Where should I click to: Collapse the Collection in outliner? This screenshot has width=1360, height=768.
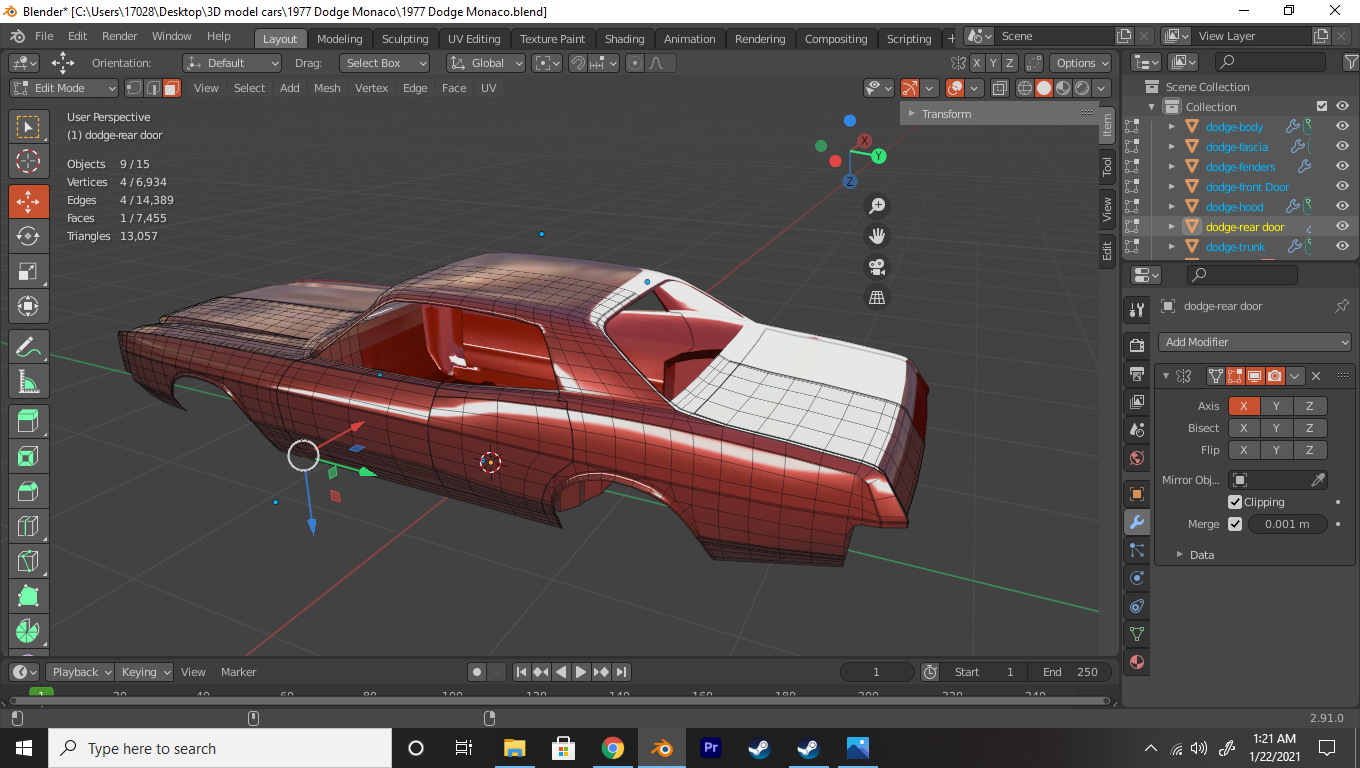[1152, 107]
